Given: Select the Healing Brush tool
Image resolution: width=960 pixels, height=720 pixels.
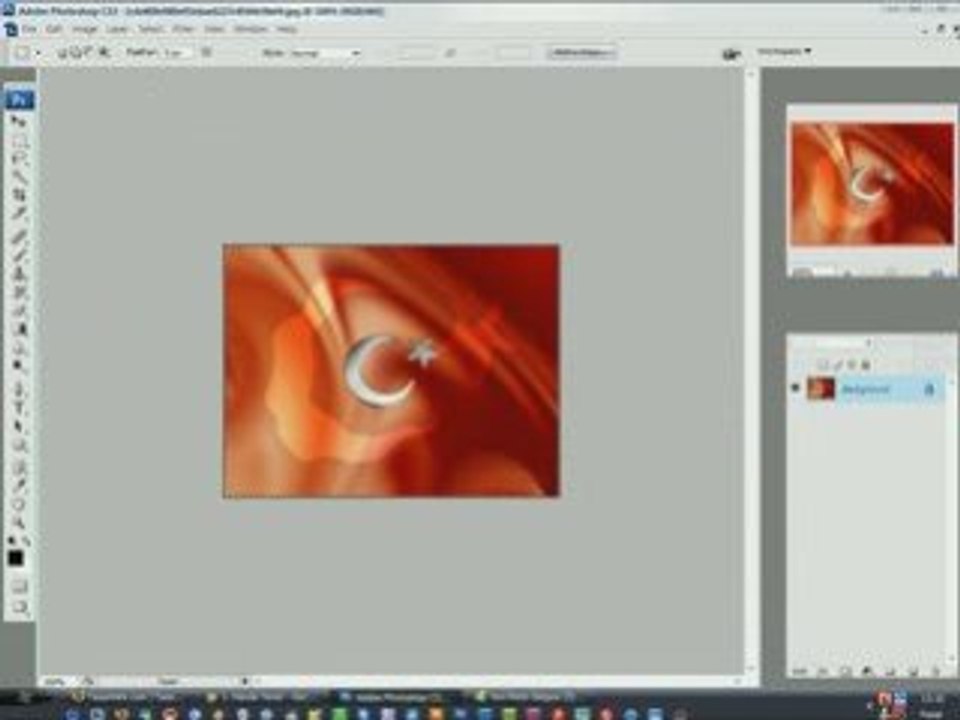Looking at the screenshot, I should coord(20,236).
